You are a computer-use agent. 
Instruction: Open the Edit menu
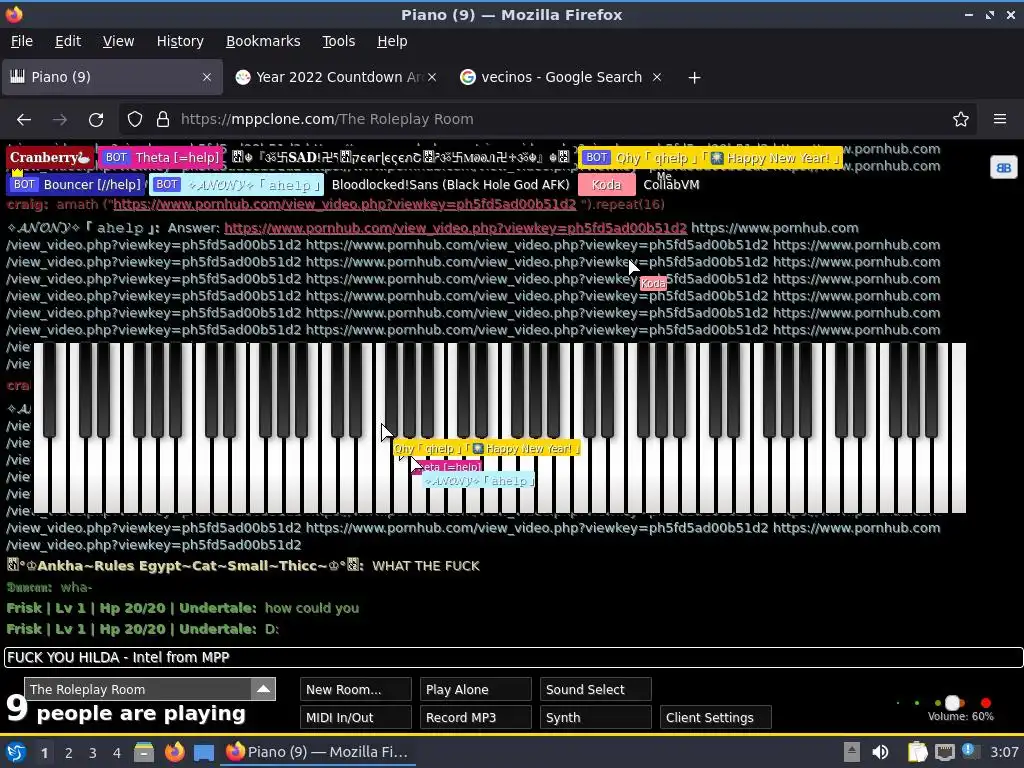pos(68,41)
